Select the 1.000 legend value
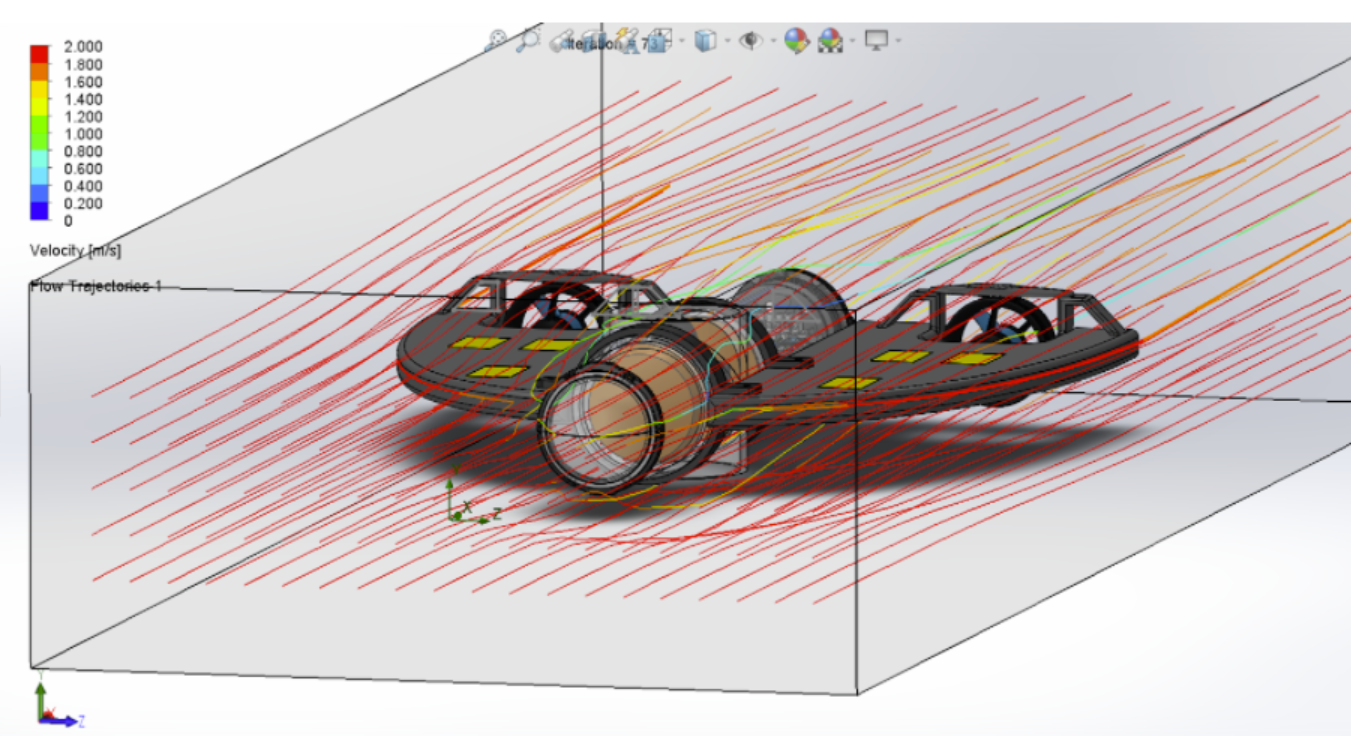 click(x=83, y=134)
